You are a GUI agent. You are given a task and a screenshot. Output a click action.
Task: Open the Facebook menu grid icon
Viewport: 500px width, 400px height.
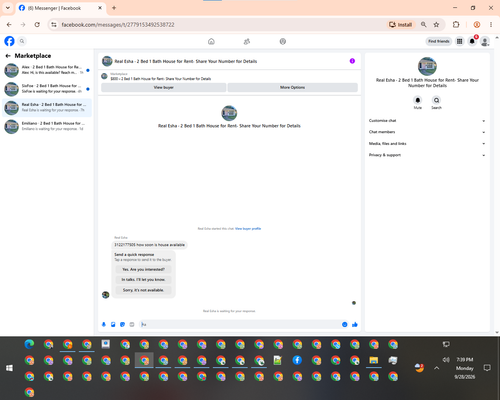(460, 41)
